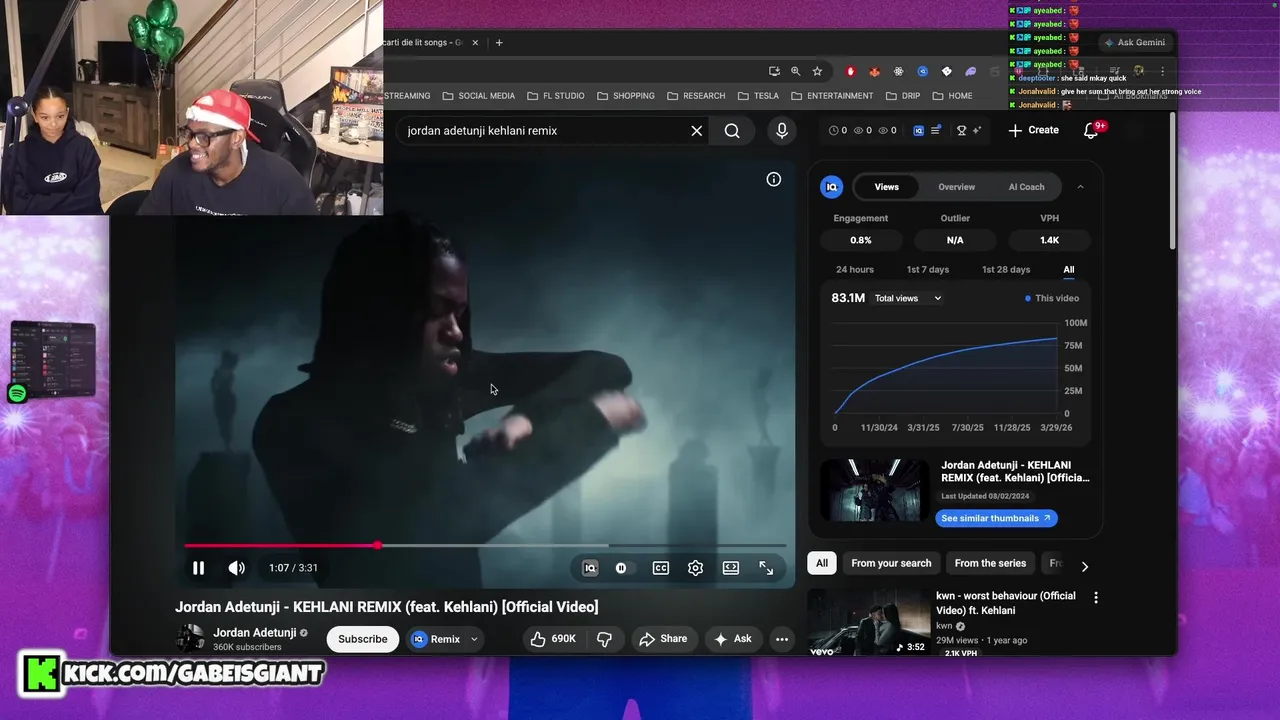Open the Total views dropdown

tap(908, 298)
